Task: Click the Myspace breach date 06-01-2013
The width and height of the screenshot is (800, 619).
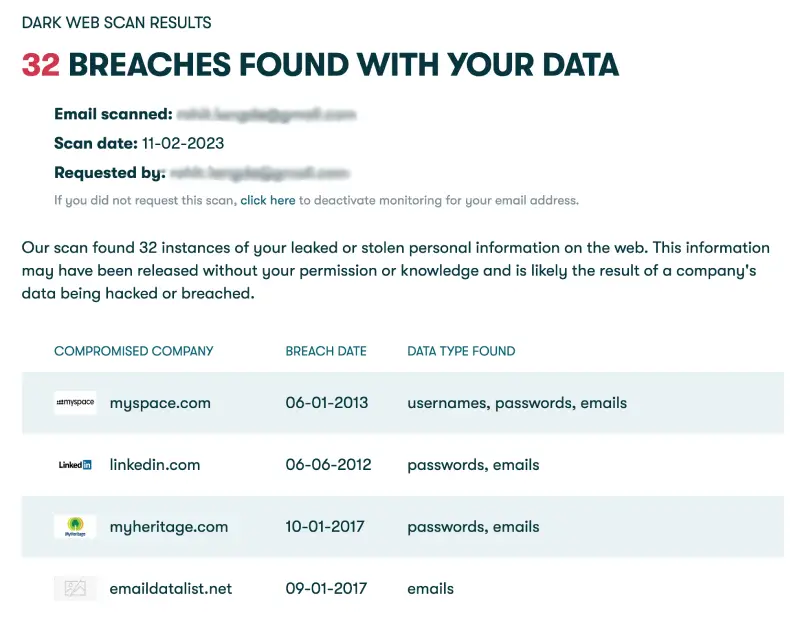Action: click(x=327, y=403)
